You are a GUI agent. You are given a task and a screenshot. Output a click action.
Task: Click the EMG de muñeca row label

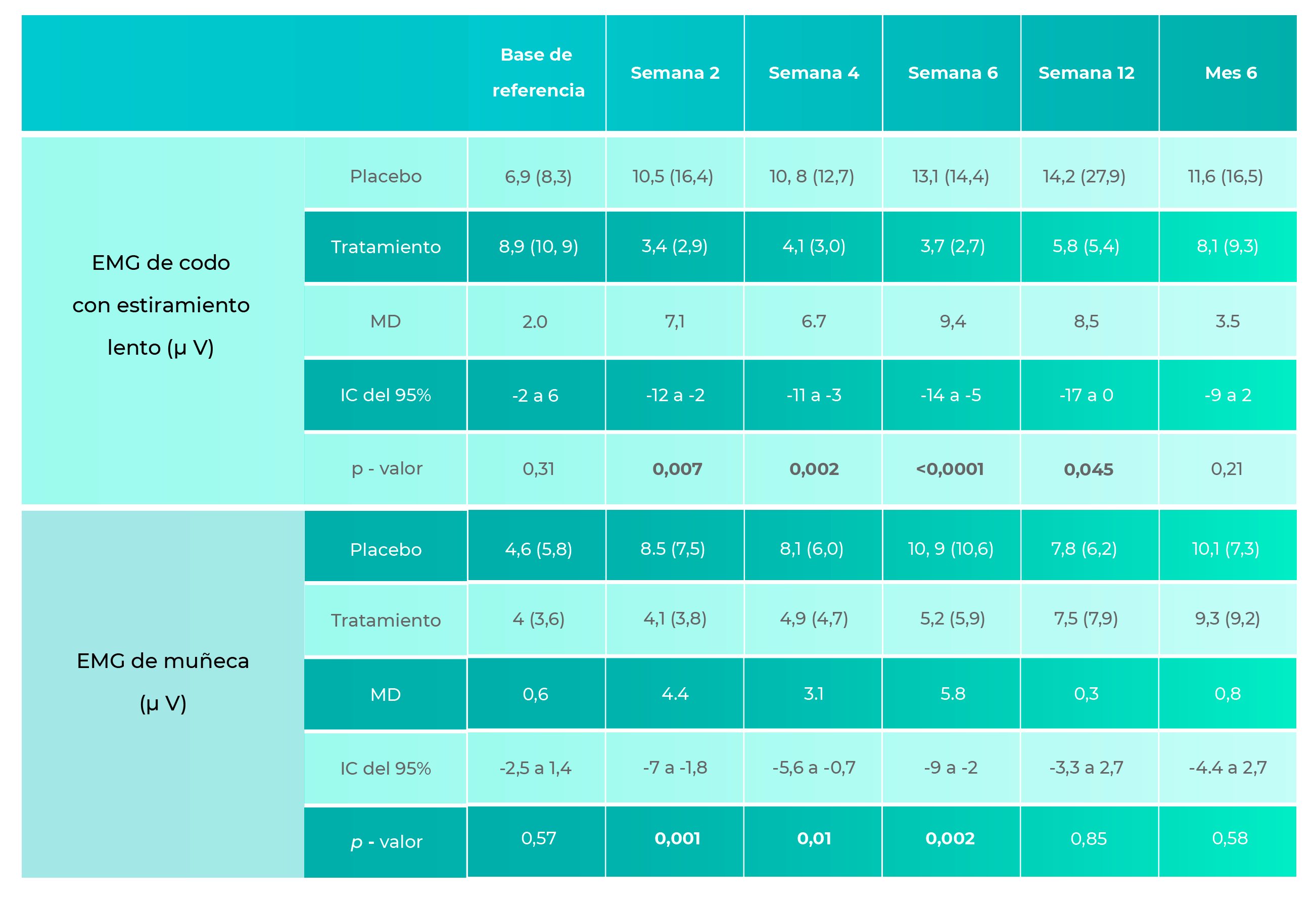(x=163, y=682)
